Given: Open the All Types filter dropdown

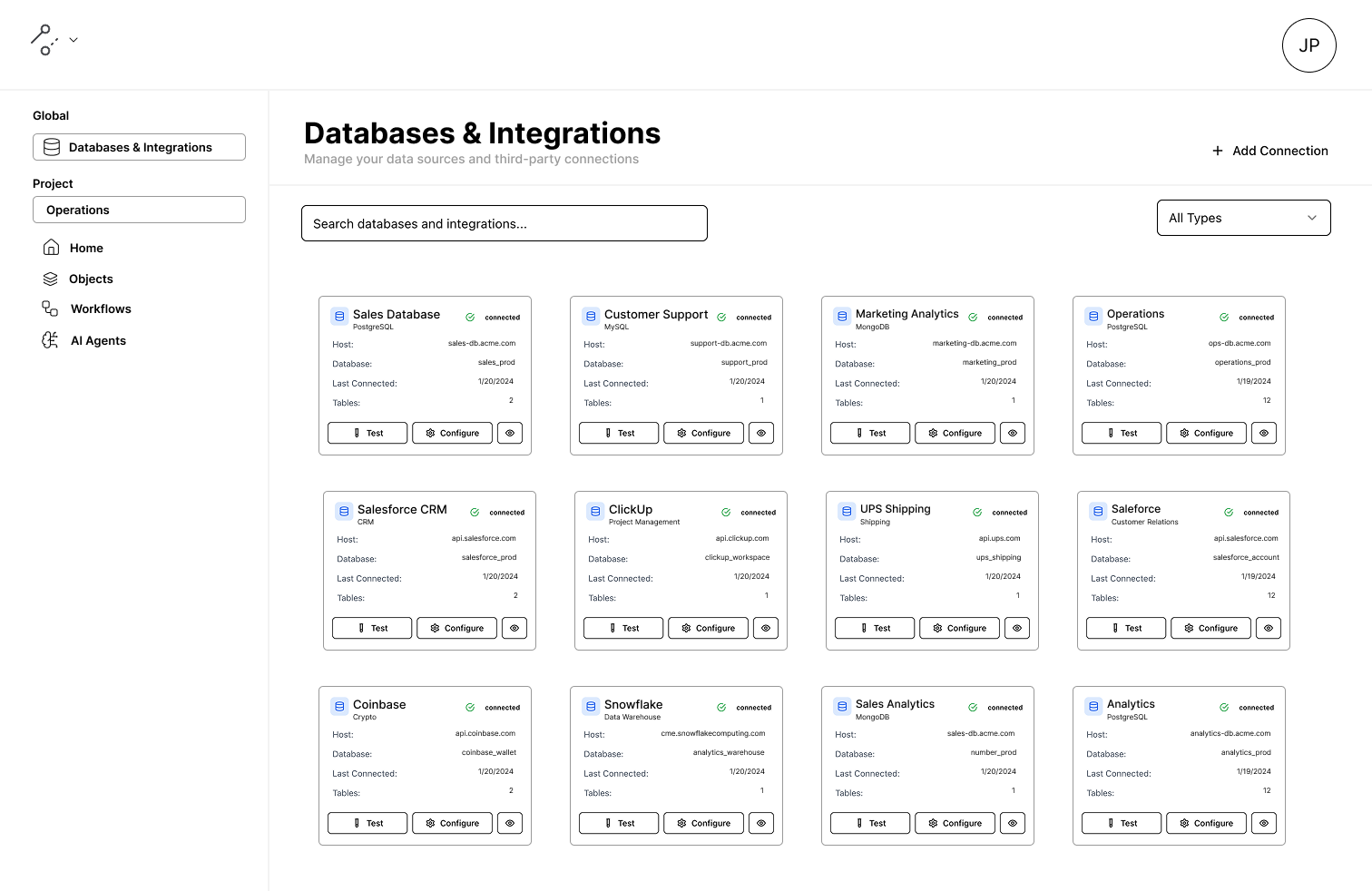Looking at the screenshot, I should click(x=1243, y=218).
